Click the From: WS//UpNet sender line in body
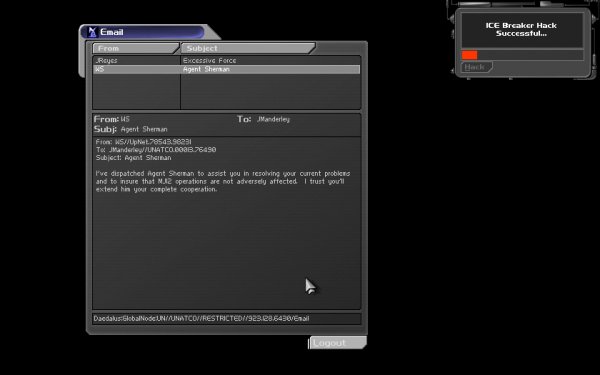This screenshot has height=375, width=600. click(x=143, y=142)
